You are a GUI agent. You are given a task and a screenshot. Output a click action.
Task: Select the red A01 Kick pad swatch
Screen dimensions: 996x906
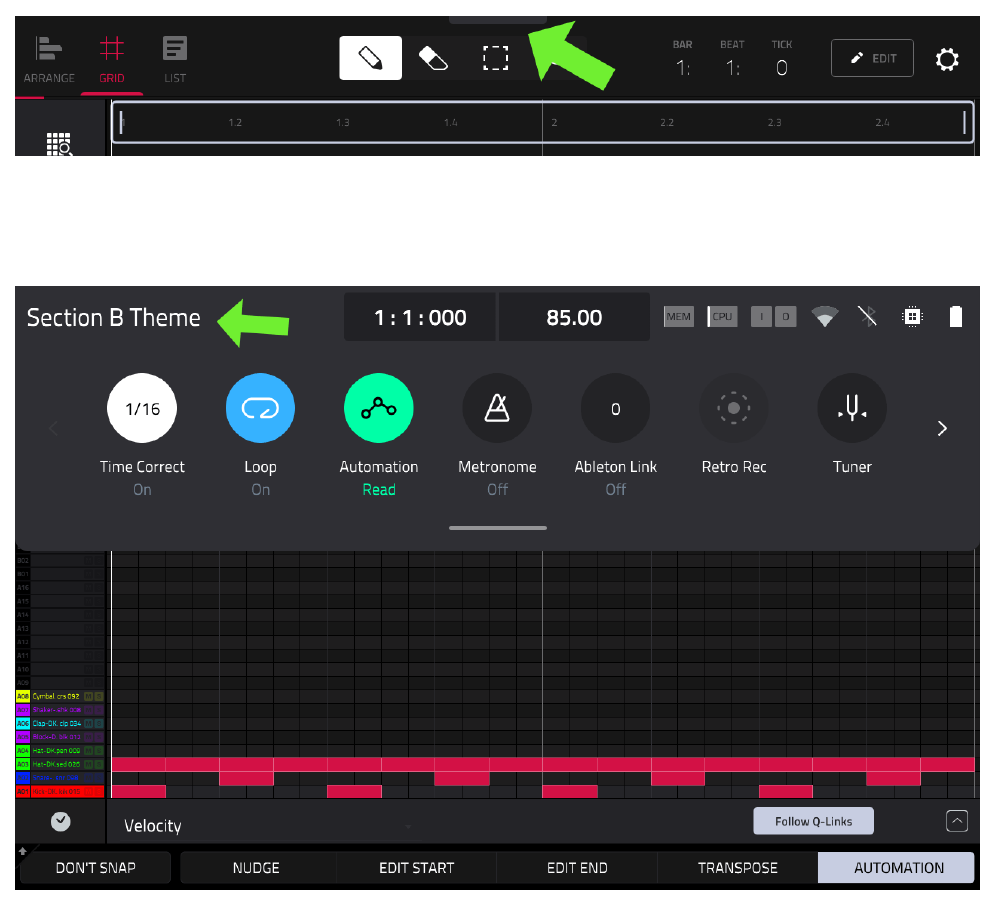tap(23, 792)
